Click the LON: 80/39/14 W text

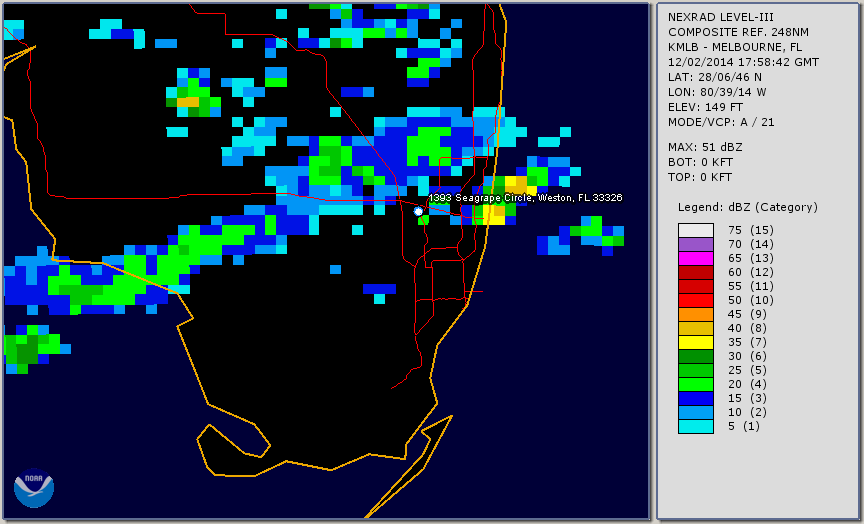coord(717,92)
